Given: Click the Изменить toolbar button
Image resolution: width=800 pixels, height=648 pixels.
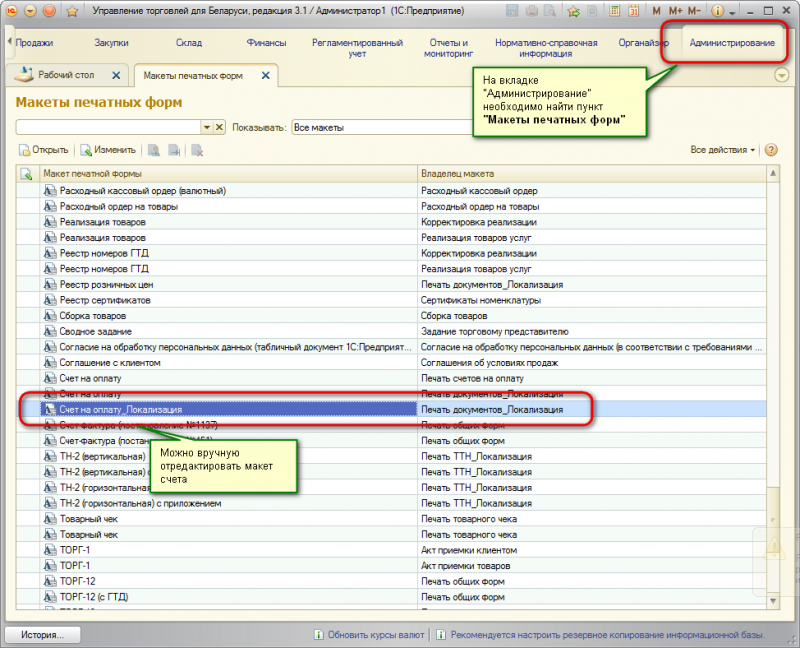Looking at the screenshot, I should 108,150.
